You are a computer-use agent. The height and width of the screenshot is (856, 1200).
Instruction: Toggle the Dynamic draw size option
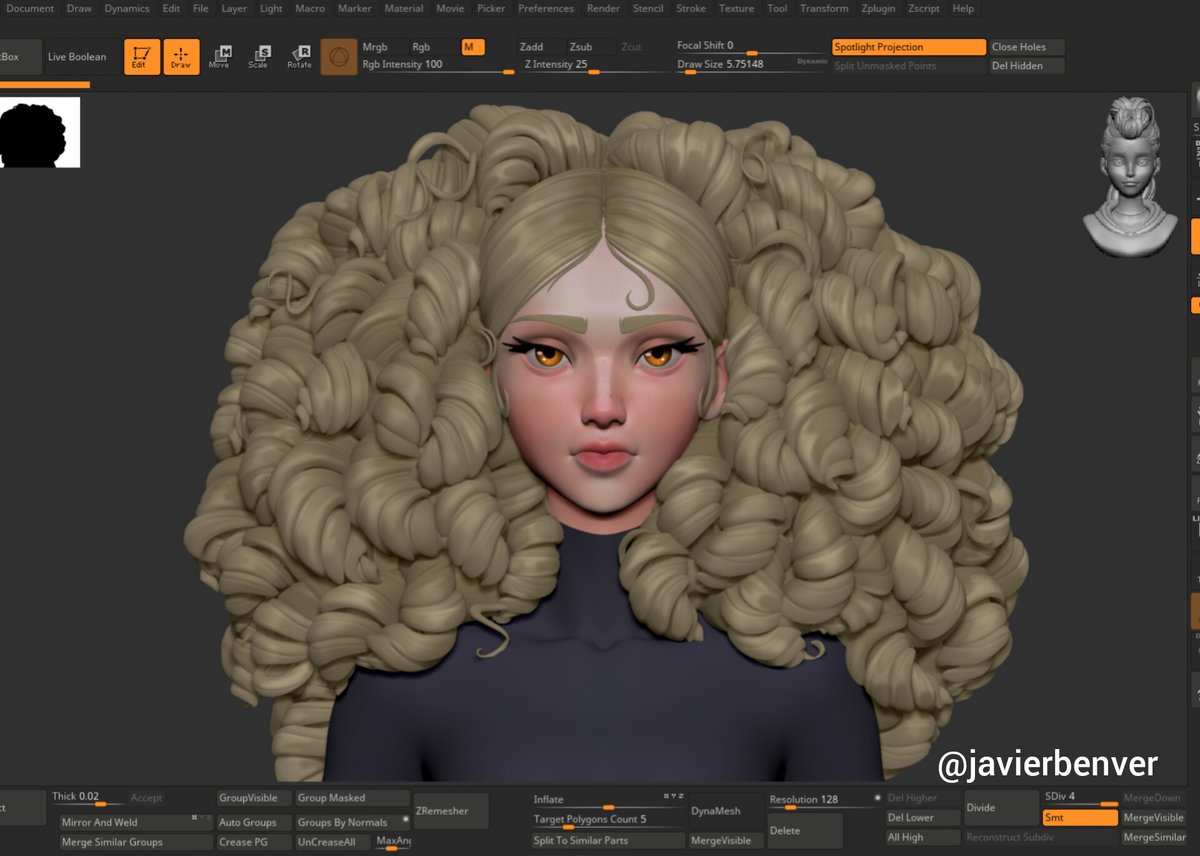point(812,62)
